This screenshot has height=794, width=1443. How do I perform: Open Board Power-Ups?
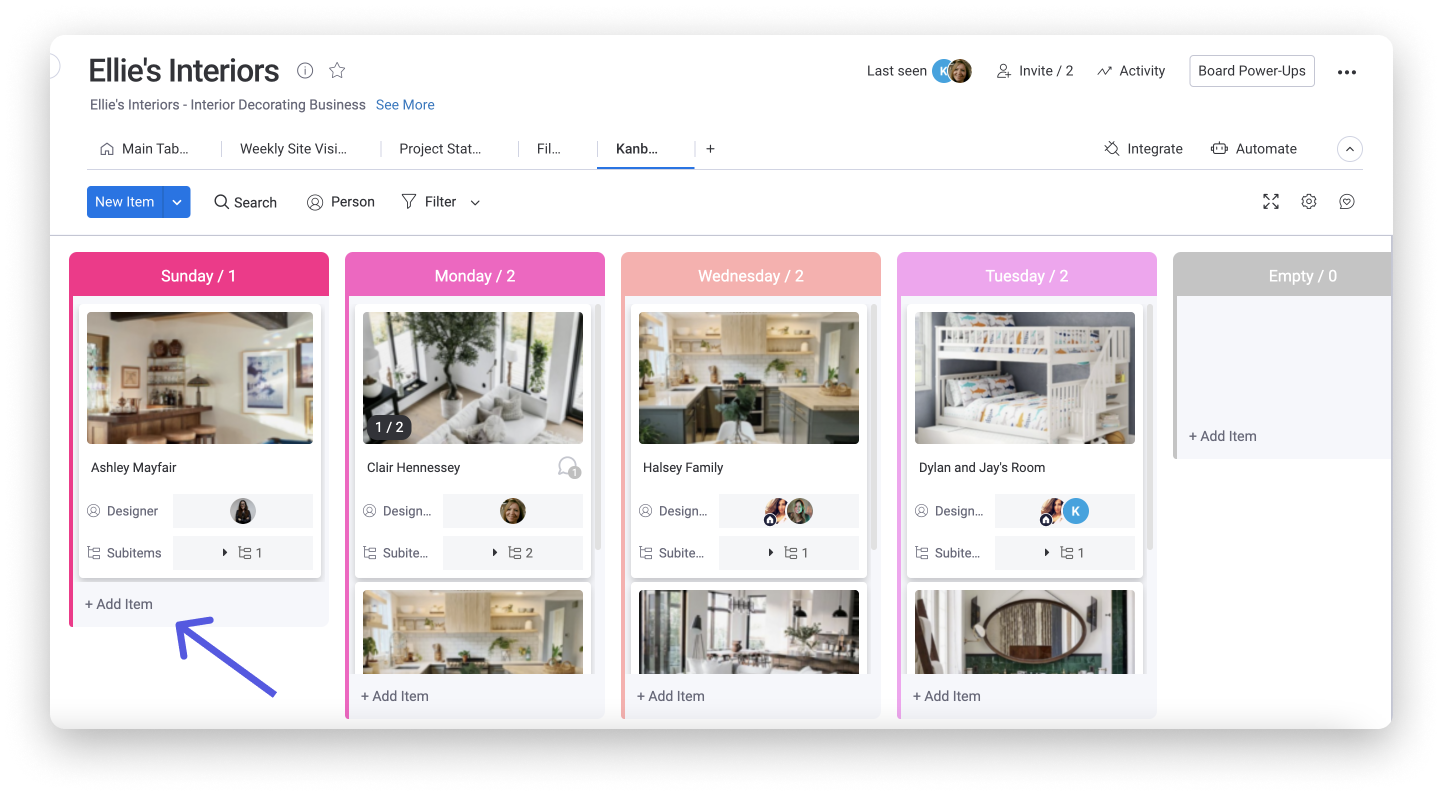[x=1251, y=71]
